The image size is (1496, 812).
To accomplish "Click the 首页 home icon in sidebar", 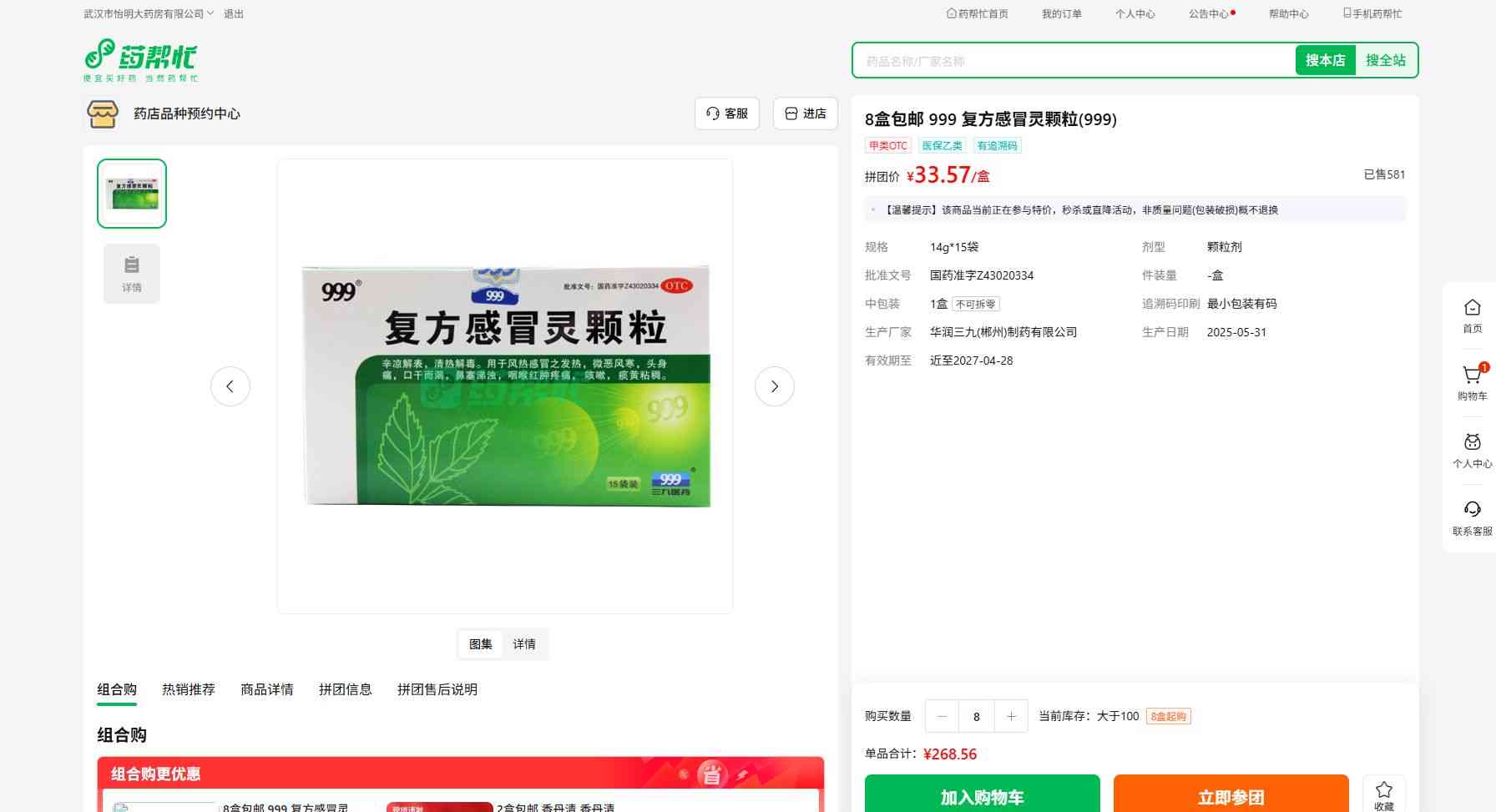I will tap(1472, 309).
